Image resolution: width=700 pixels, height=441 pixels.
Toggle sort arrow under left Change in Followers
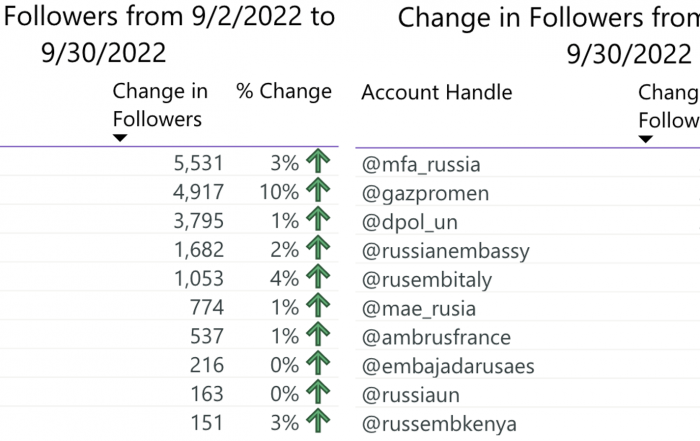pos(120,138)
